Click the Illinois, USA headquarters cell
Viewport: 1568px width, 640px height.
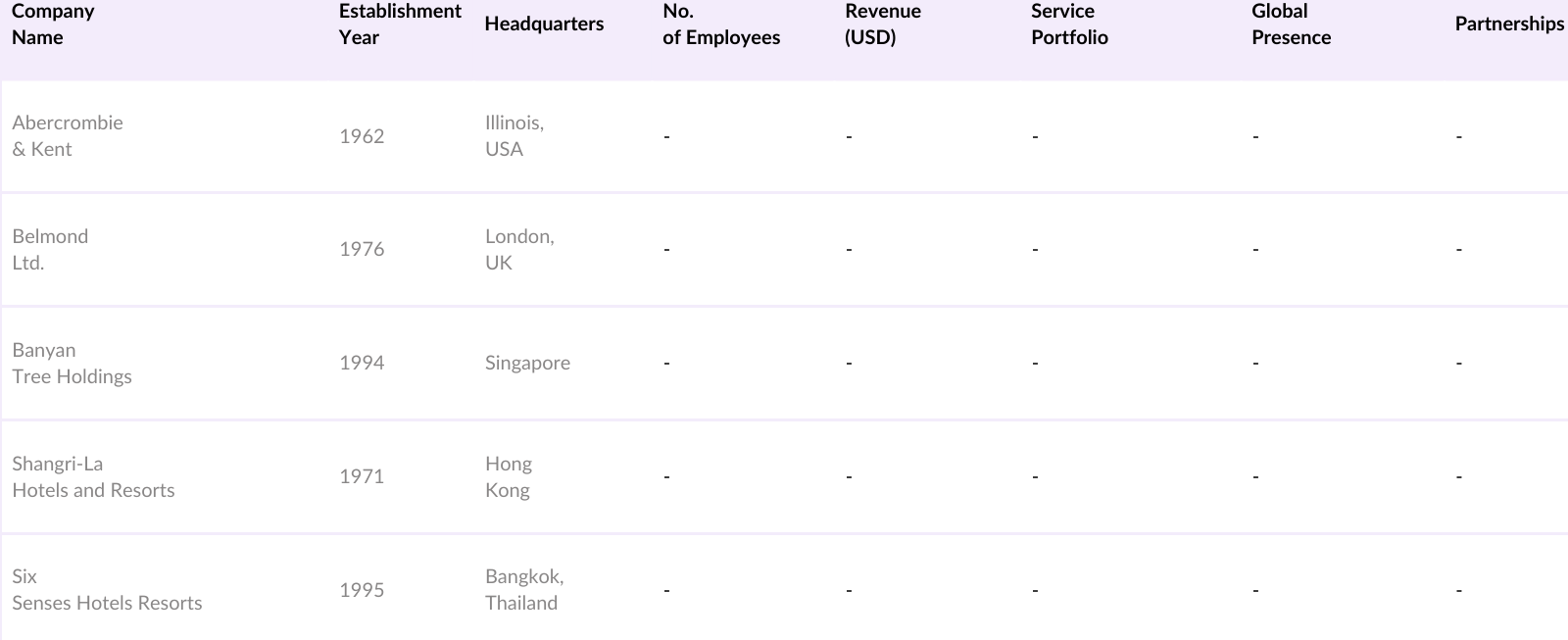[x=514, y=136]
